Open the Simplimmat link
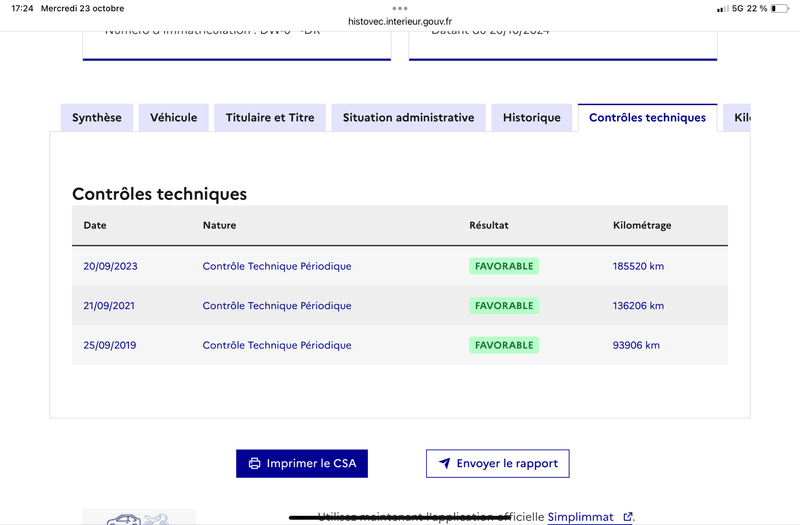Screen dimensions: 800x525 pos(581,517)
